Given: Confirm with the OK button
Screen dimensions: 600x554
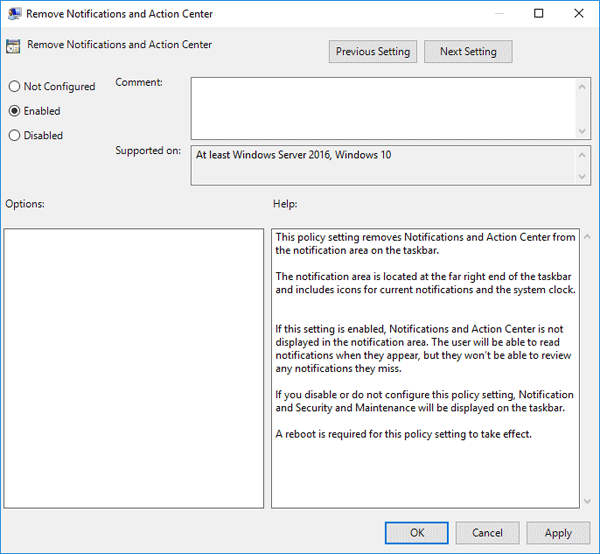Looking at the screenshot, I should 417,533.
